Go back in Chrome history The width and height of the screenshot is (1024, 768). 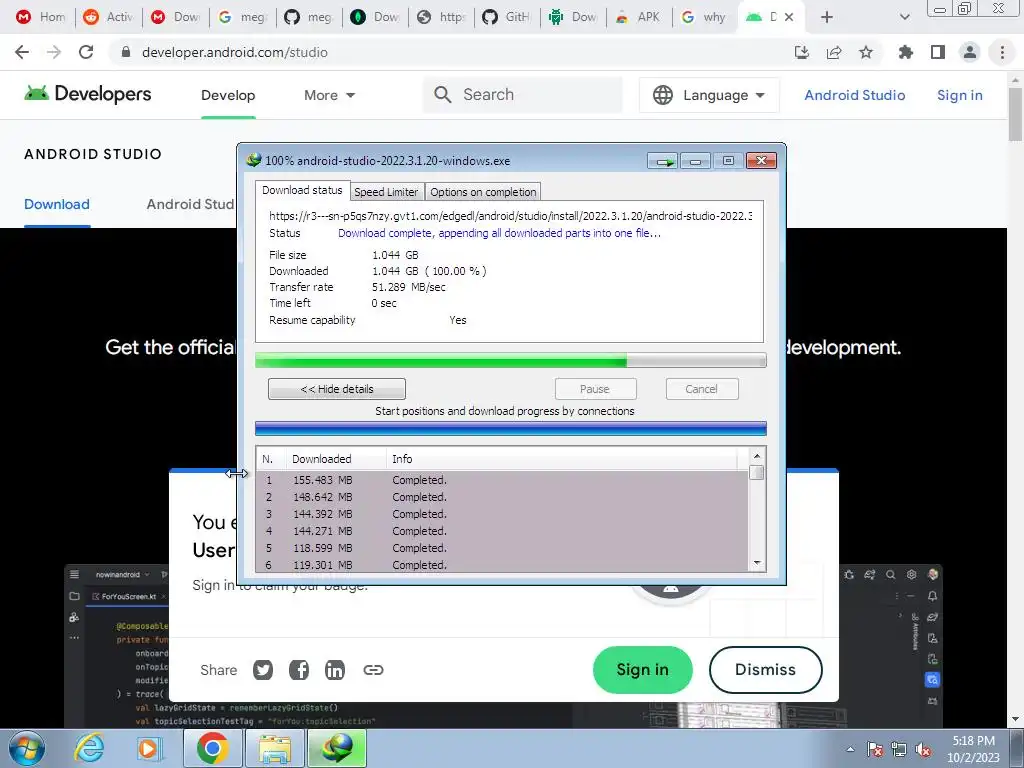[x=22, y=52]
